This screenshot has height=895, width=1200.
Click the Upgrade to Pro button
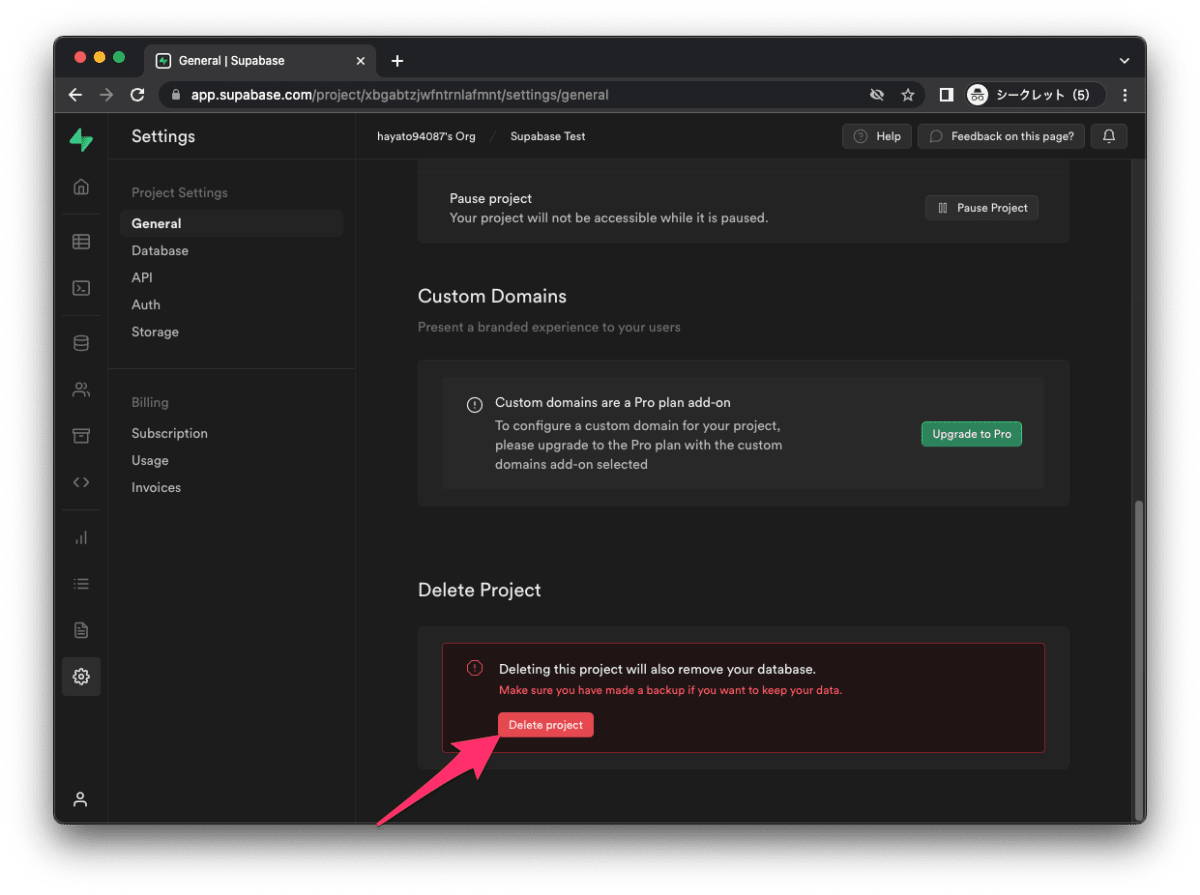pyautogui.click(x=971, y=434)
